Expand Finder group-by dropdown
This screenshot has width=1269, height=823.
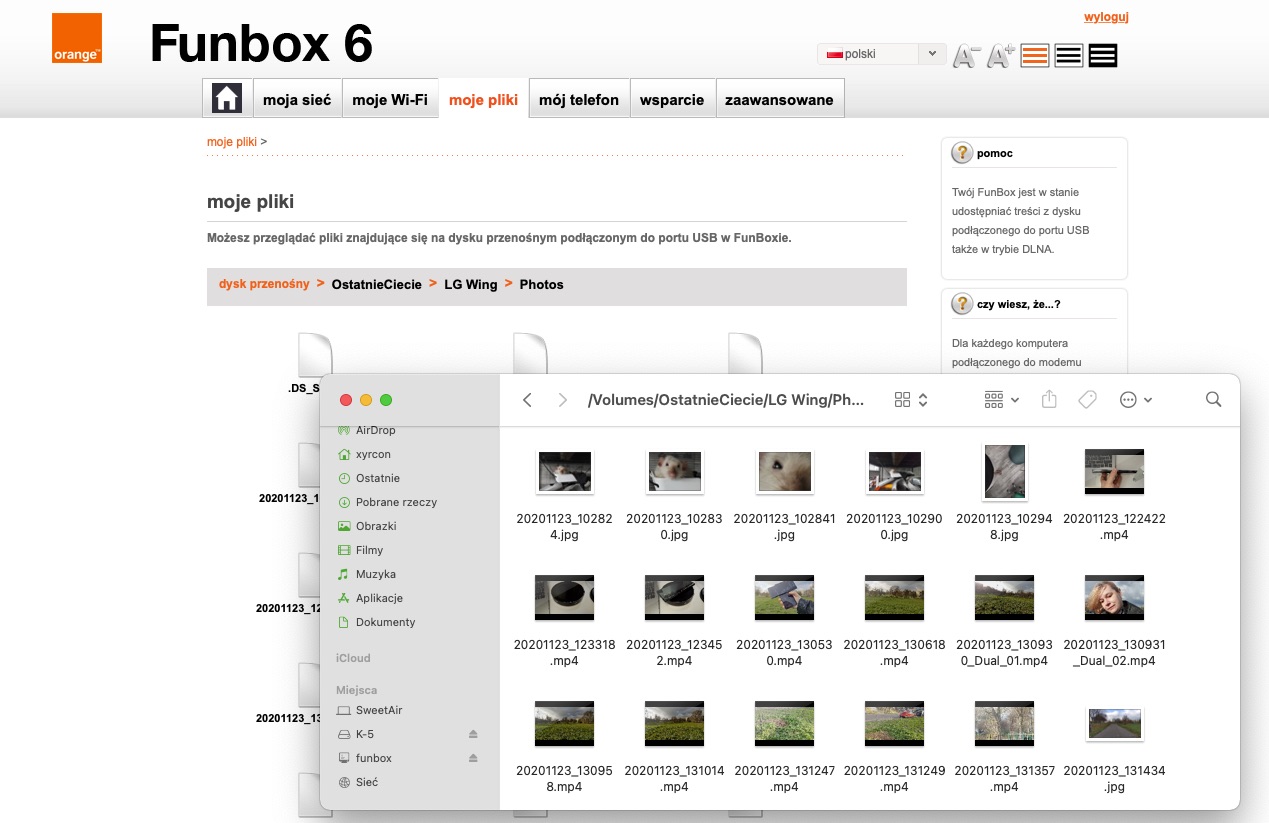[x=1001, y=400]
